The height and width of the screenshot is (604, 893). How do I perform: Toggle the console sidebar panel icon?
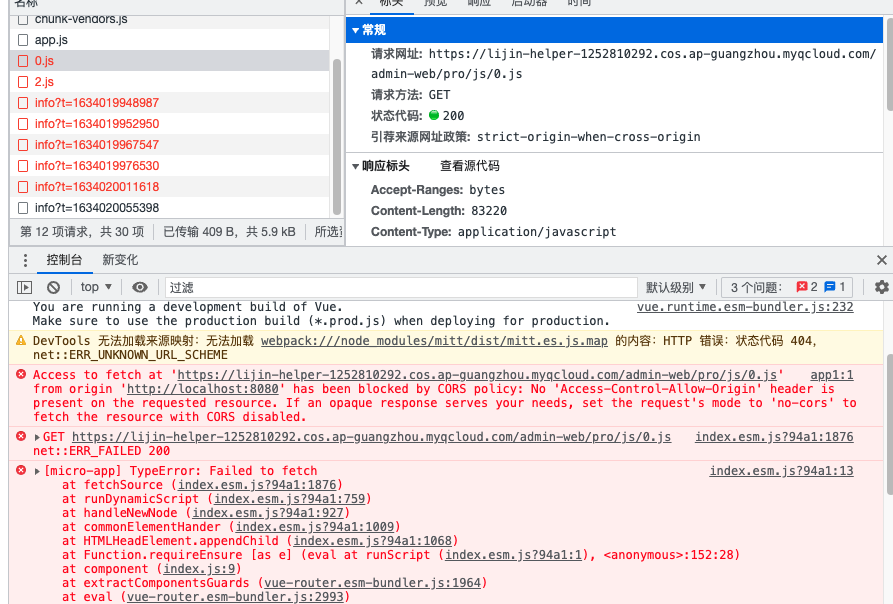pos(24,287)
